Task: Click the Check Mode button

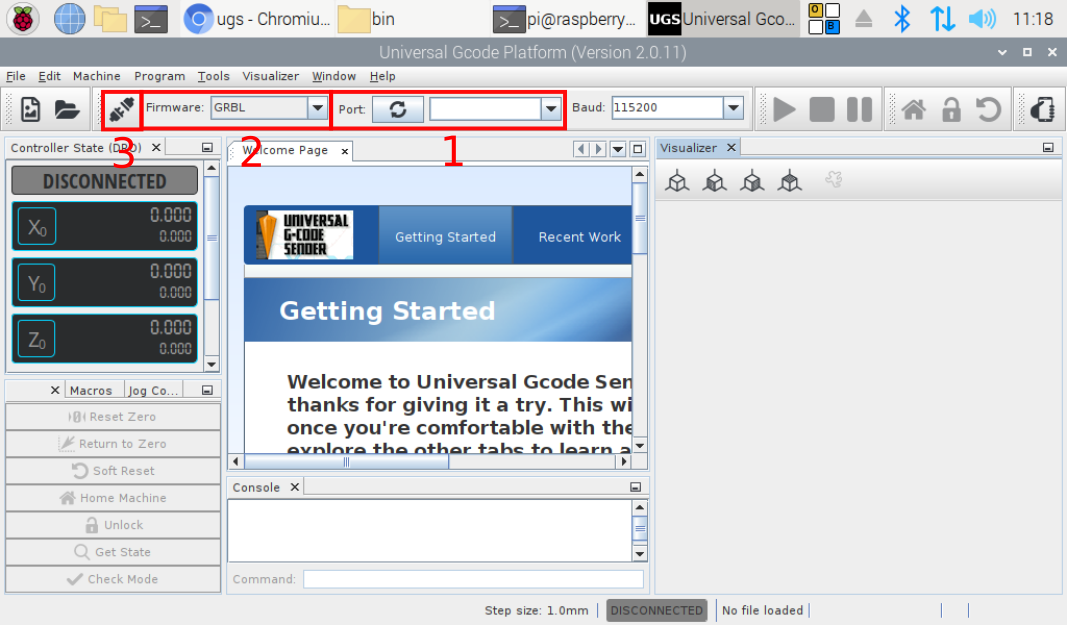Action: click(x=113, y=579)
